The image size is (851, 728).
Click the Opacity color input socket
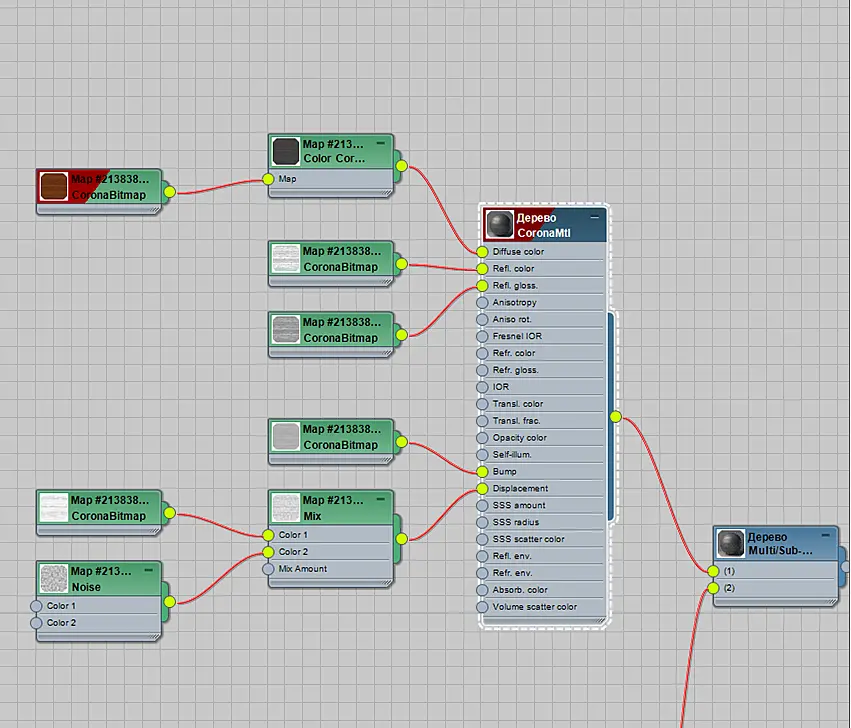tap(482, 438)
